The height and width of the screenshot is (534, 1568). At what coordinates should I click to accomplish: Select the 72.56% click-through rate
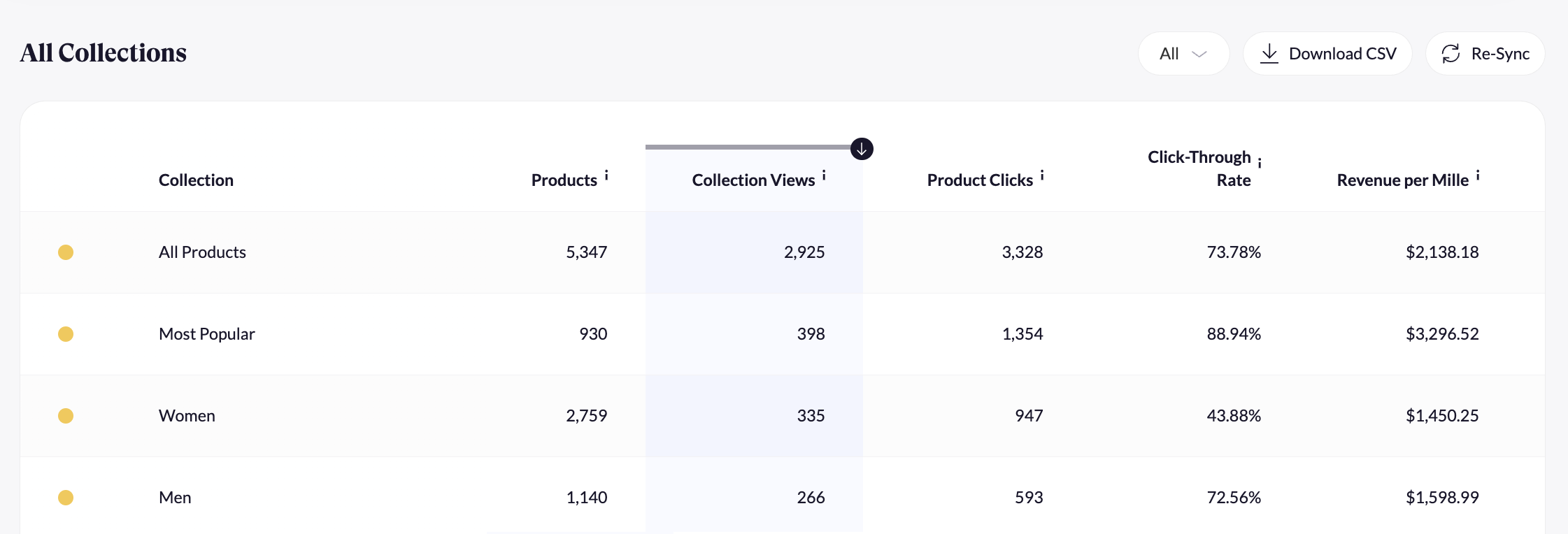pyautogui.click(x=1234, y=498)
